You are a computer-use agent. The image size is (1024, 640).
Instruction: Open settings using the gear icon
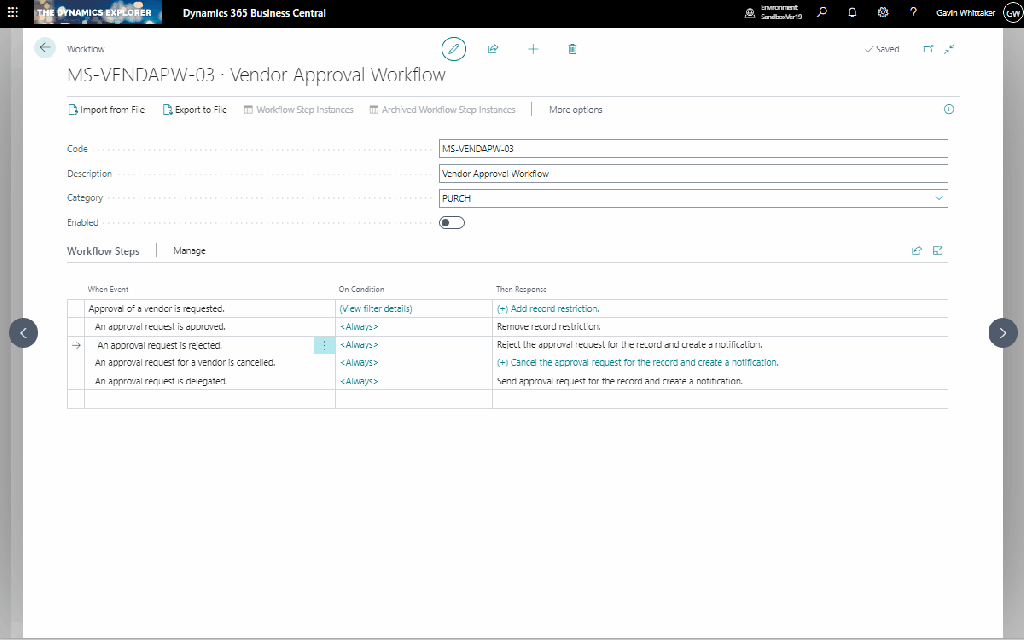tap(881, 12)
